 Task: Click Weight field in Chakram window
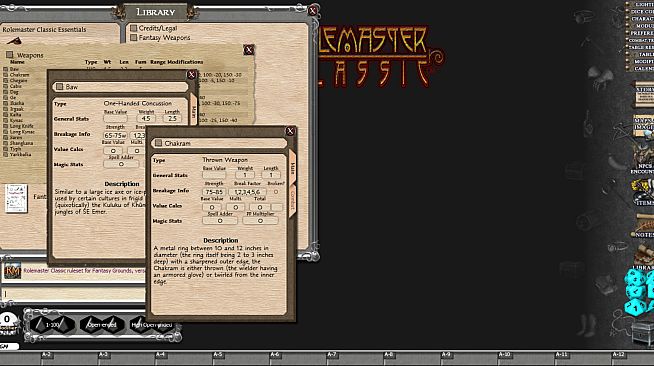coord(245,175)
